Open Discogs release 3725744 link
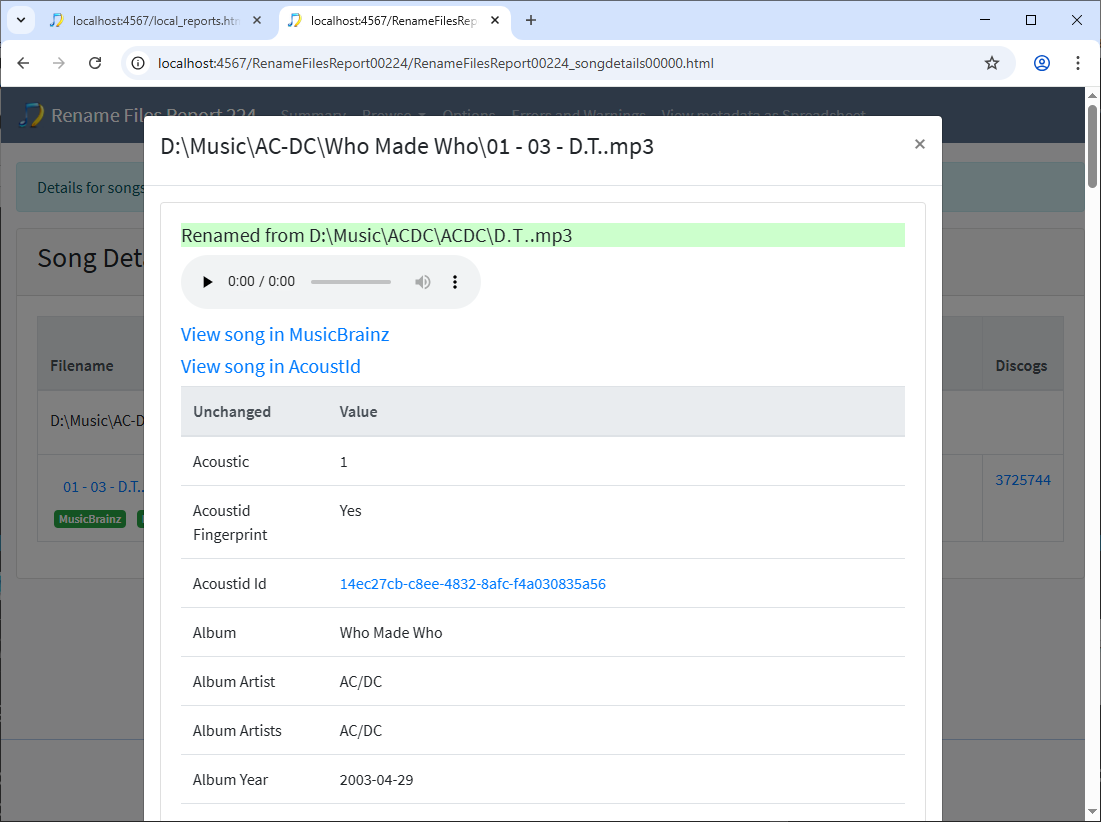 (1023, 480)
